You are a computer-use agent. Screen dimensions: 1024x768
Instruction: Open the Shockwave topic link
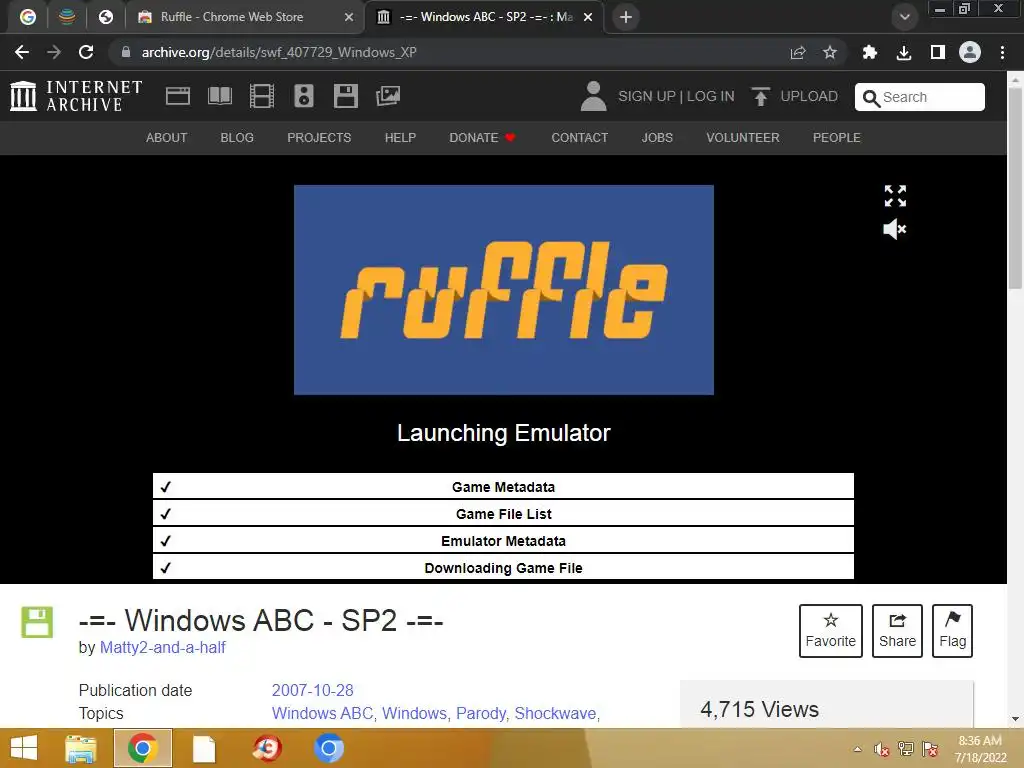[x=555, y=713]
